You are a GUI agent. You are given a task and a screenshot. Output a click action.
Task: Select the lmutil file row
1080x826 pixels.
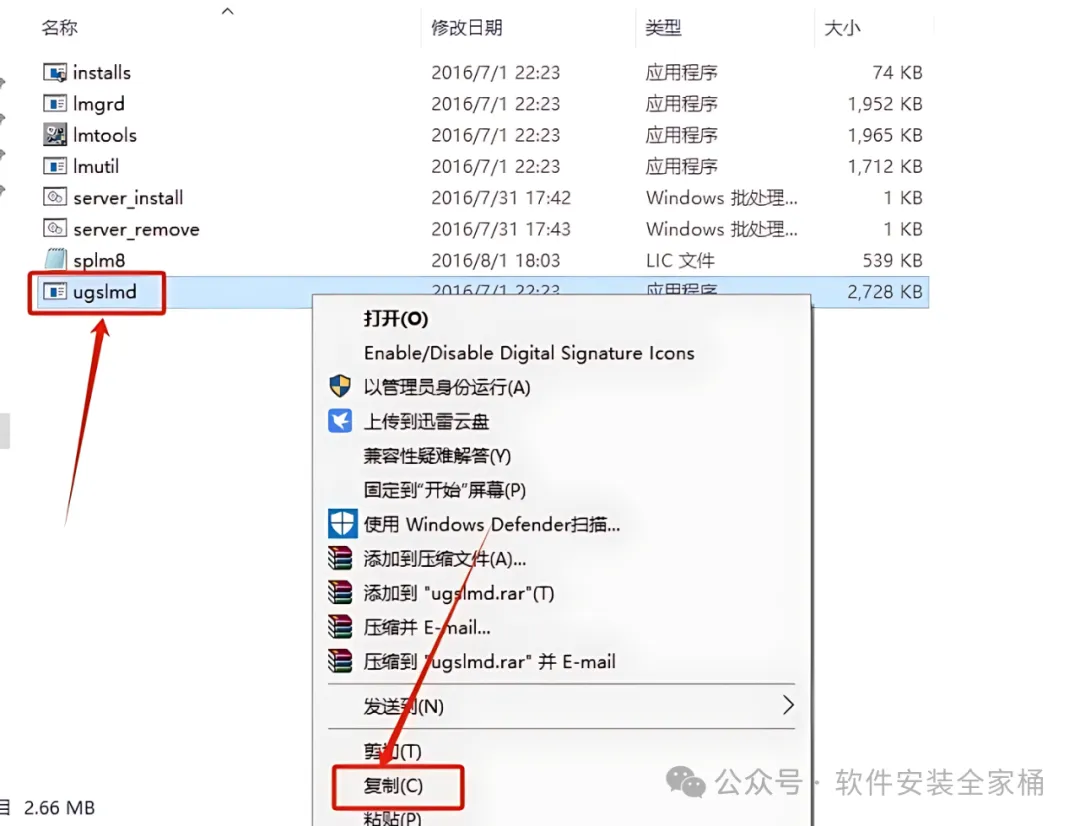(x=482, y=166)
